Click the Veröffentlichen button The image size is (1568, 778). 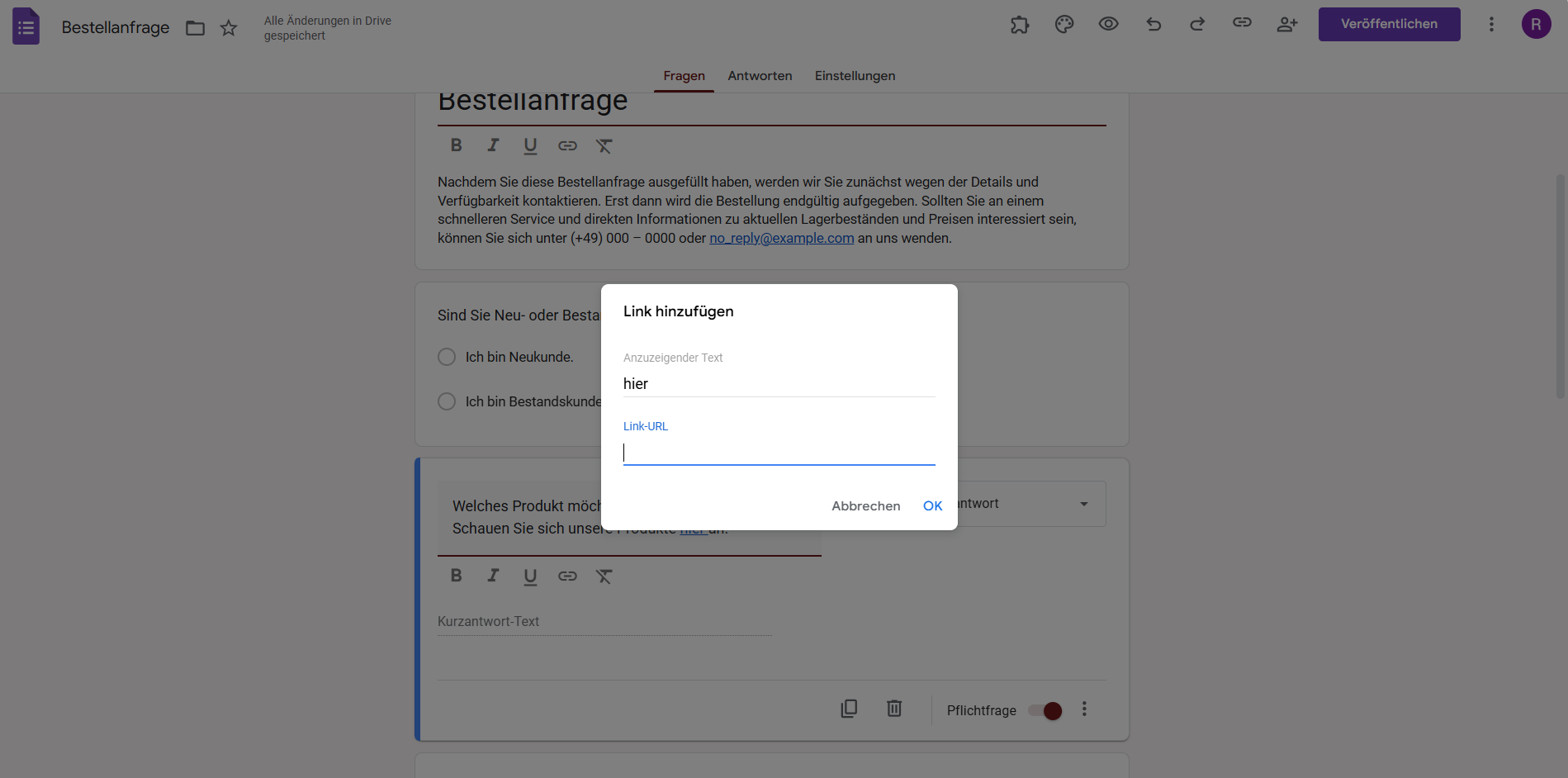click(x=1389, y=24)
